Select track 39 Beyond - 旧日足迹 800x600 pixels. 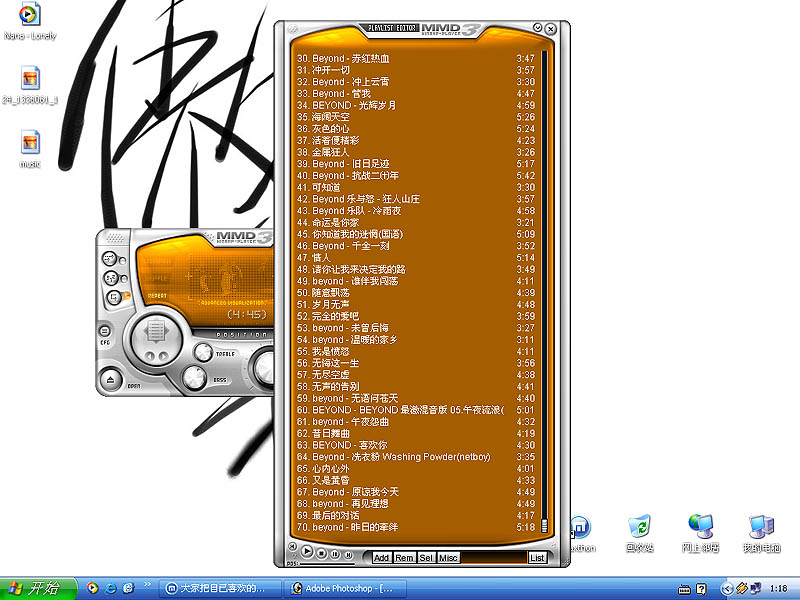416,164
